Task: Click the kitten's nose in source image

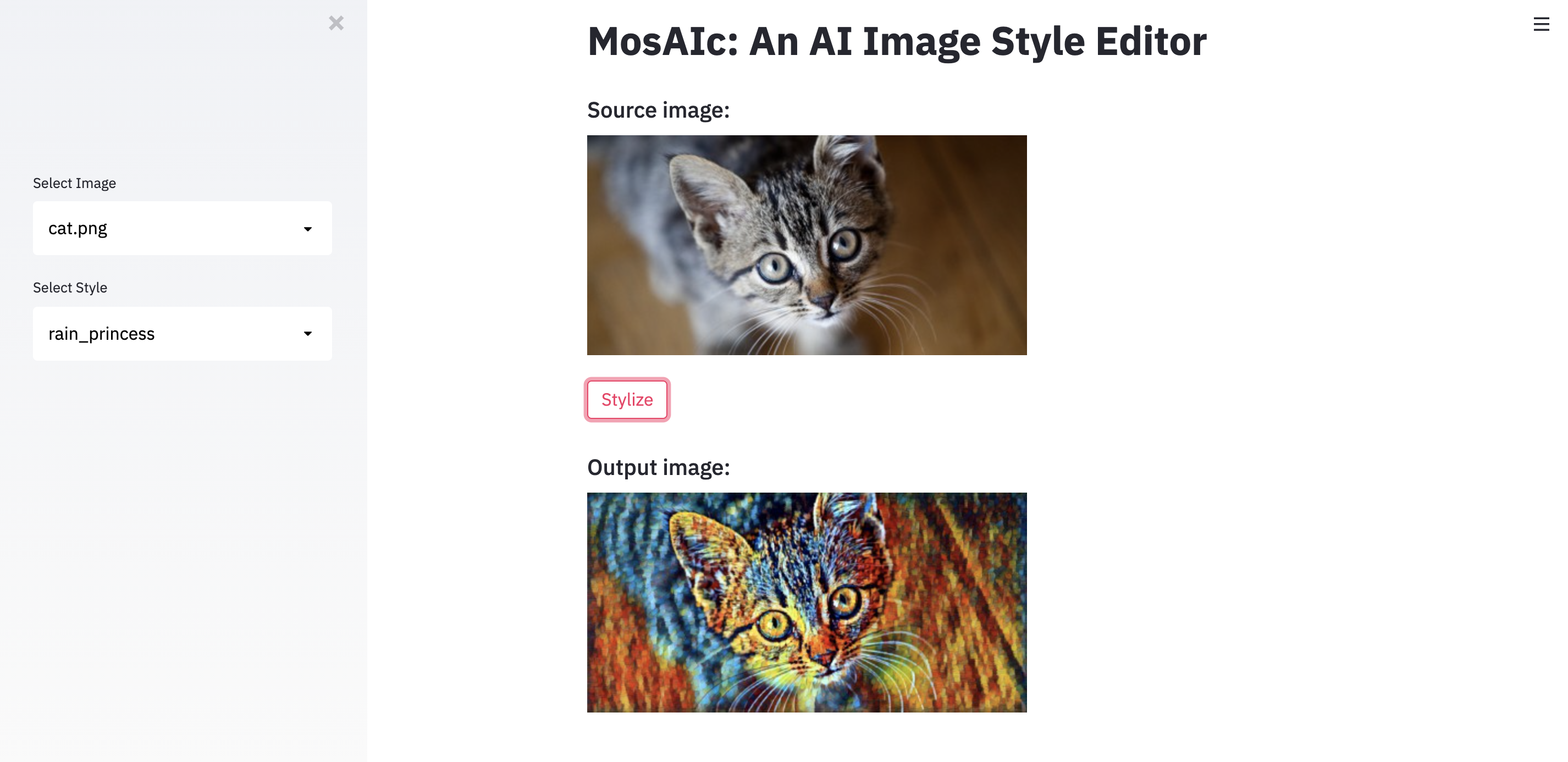Action: [x=824, y=301]
